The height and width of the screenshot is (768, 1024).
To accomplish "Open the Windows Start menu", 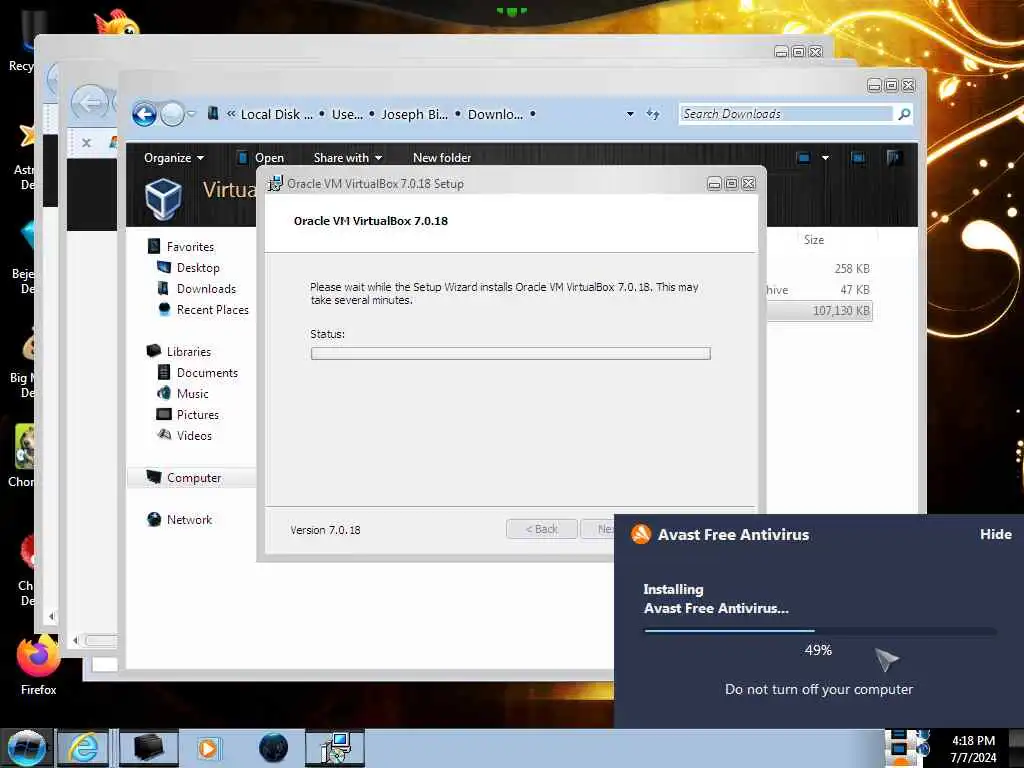I will tap(26, 748).
